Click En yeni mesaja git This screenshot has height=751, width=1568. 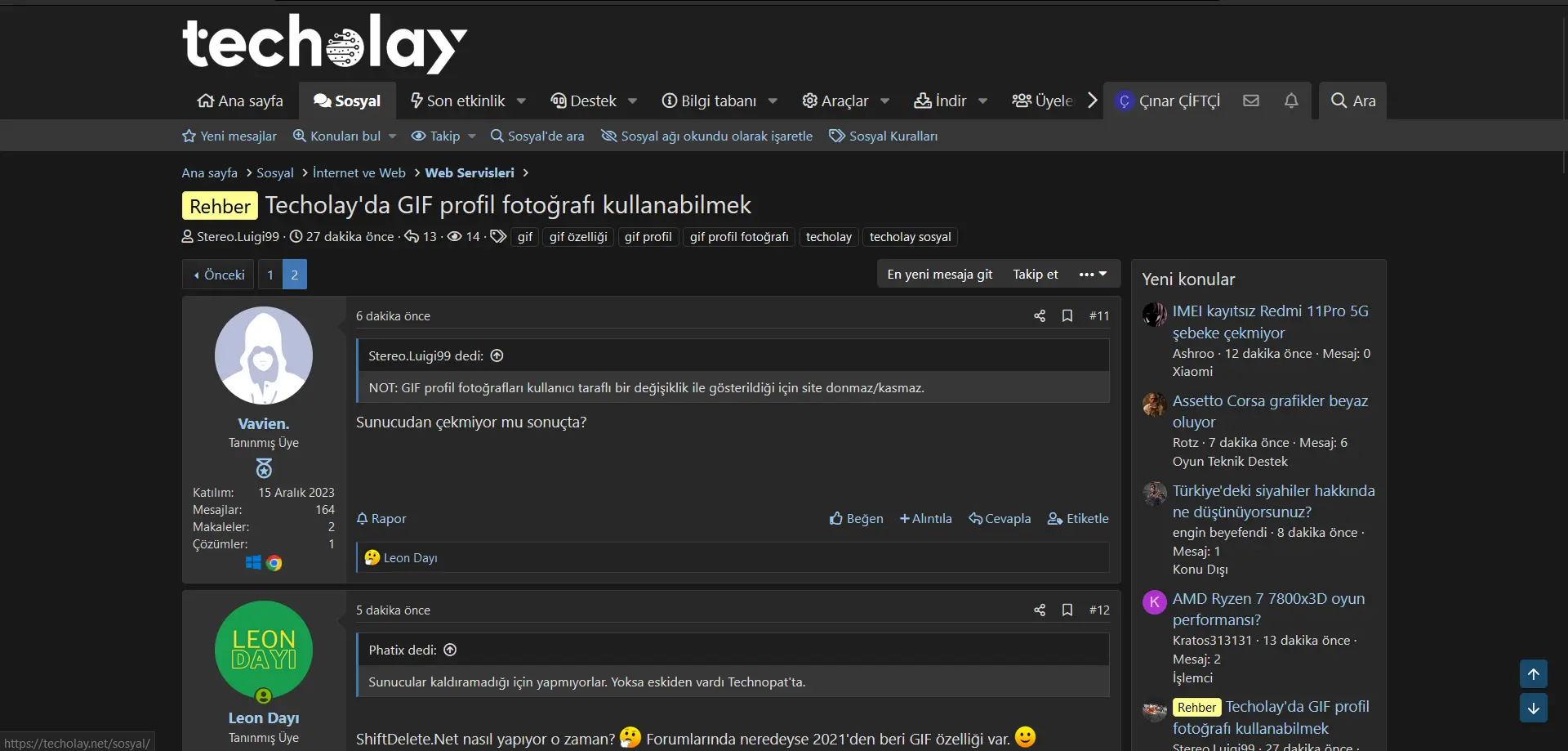pyautogui.click(x=940, y=275)
